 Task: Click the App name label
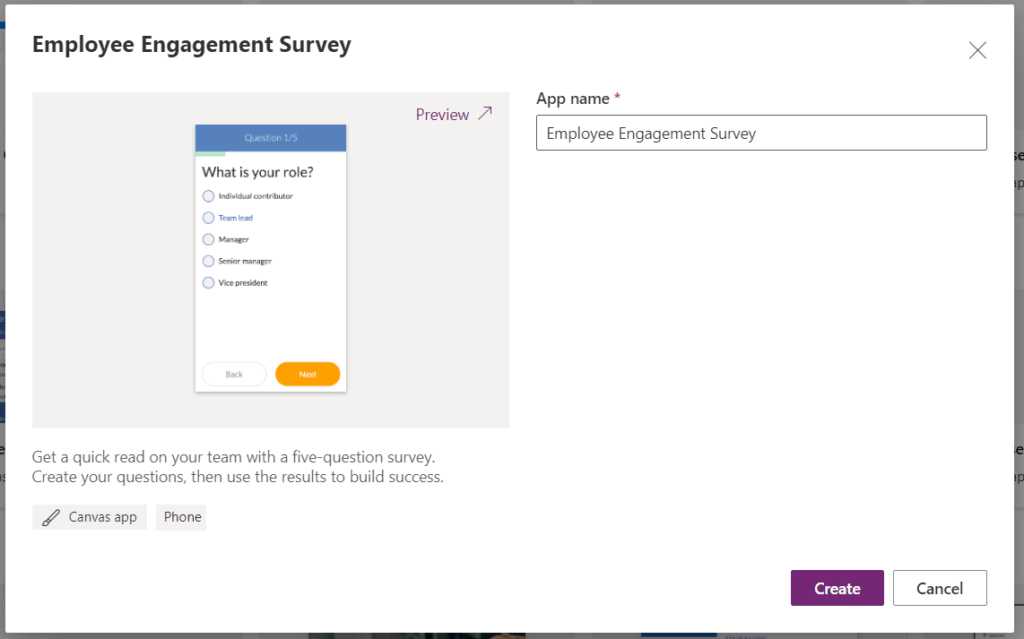(x=573, y=99)
